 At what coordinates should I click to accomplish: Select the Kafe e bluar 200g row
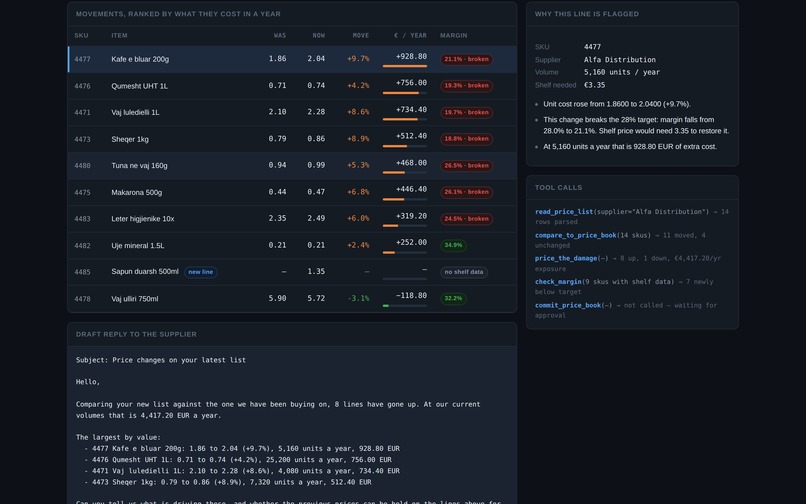pos(292,59)
